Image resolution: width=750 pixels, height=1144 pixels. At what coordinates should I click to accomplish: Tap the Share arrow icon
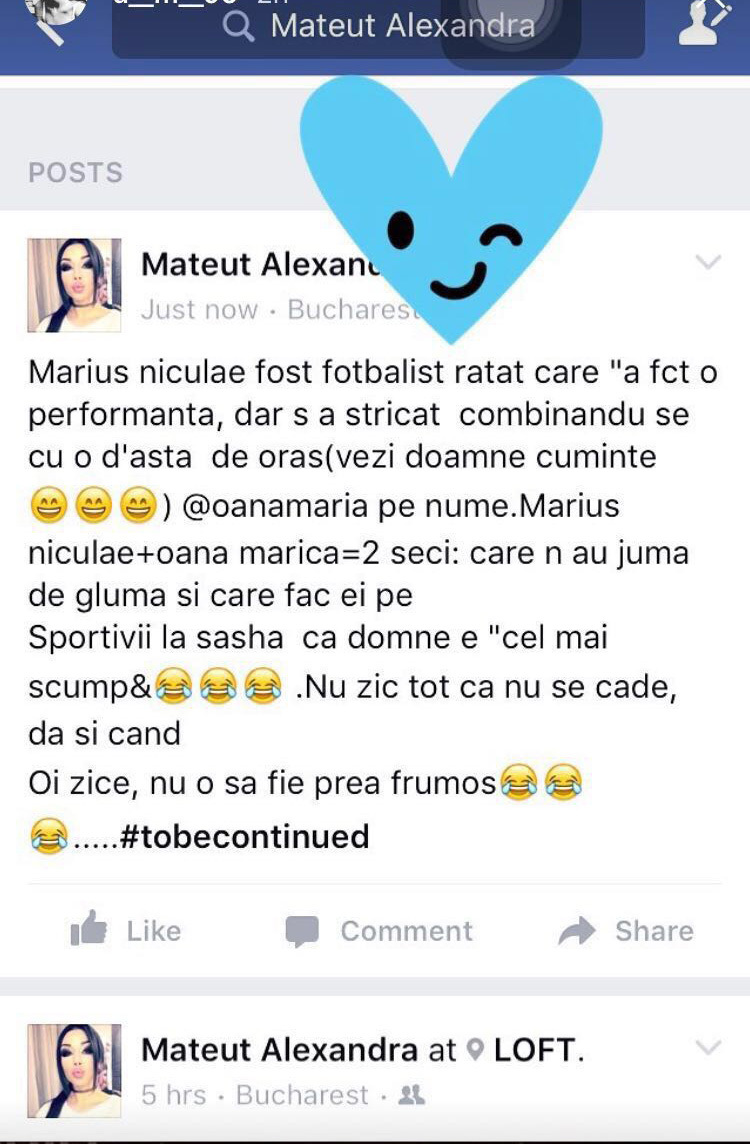577,931
